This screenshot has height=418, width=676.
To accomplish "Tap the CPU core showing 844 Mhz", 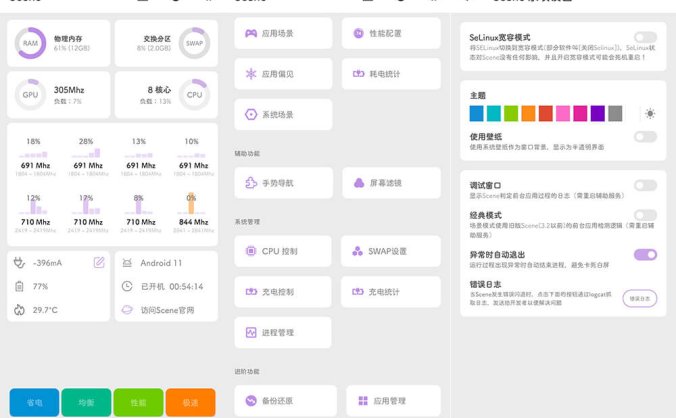I will pyautogui.click(x=194, y=214).
